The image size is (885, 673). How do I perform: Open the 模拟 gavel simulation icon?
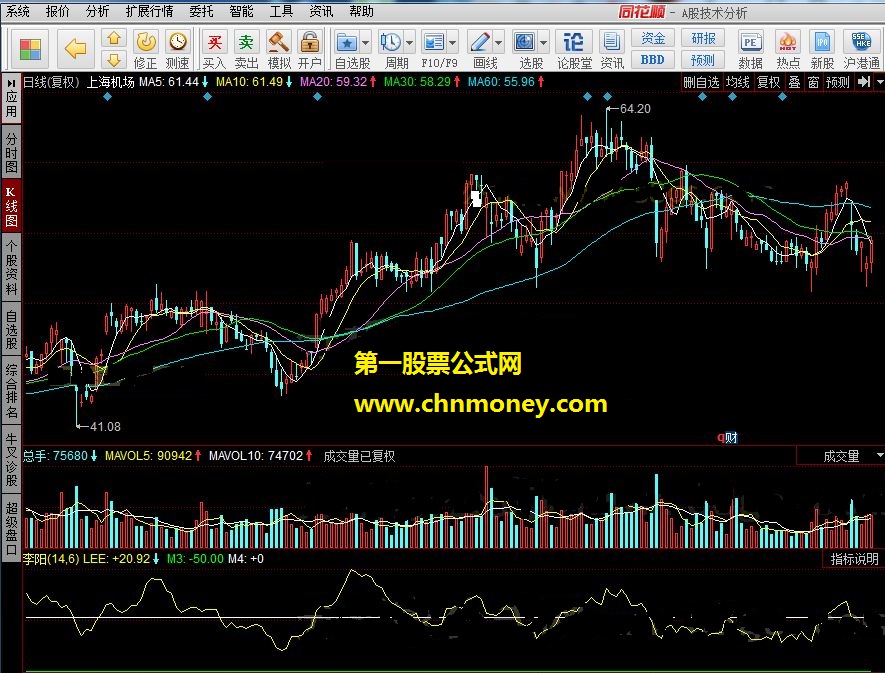click(x=278, y=42)
